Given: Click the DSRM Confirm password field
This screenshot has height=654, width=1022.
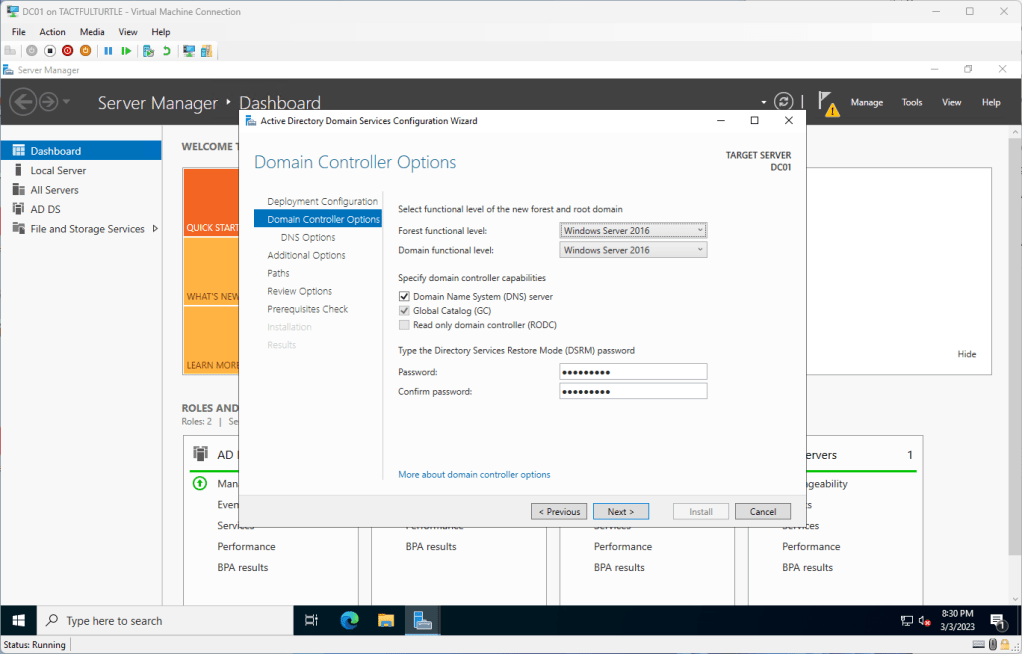Looking at the screenshot, I should 633,391.
